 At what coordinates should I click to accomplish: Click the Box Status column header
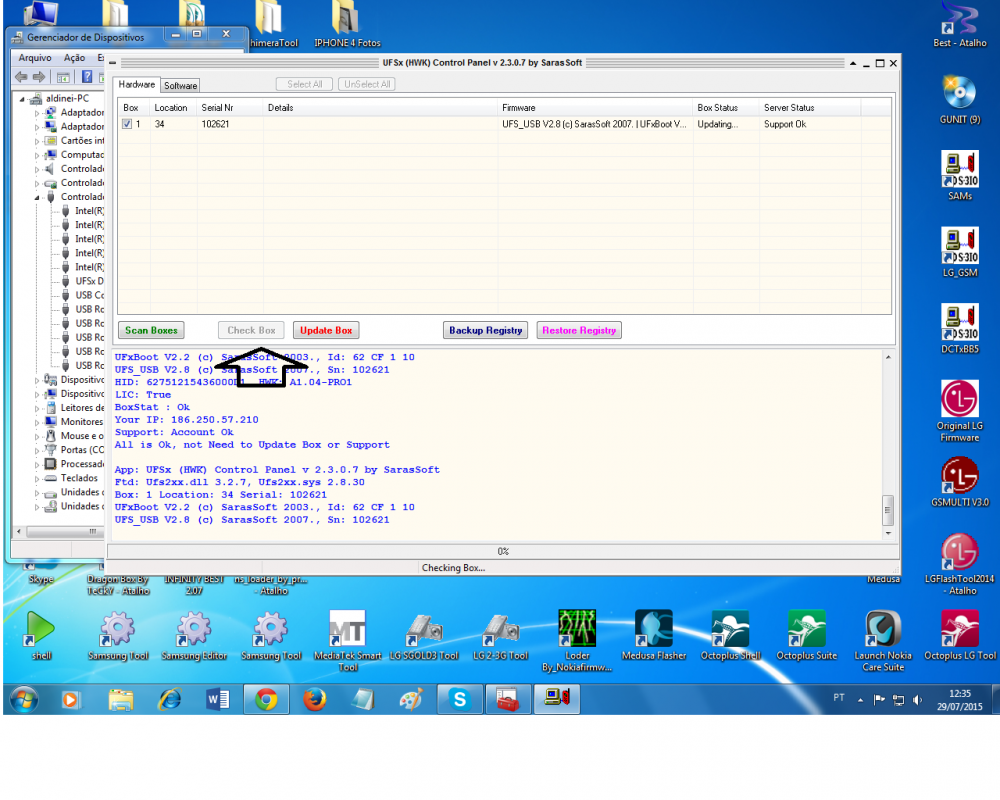click(726, 108)
